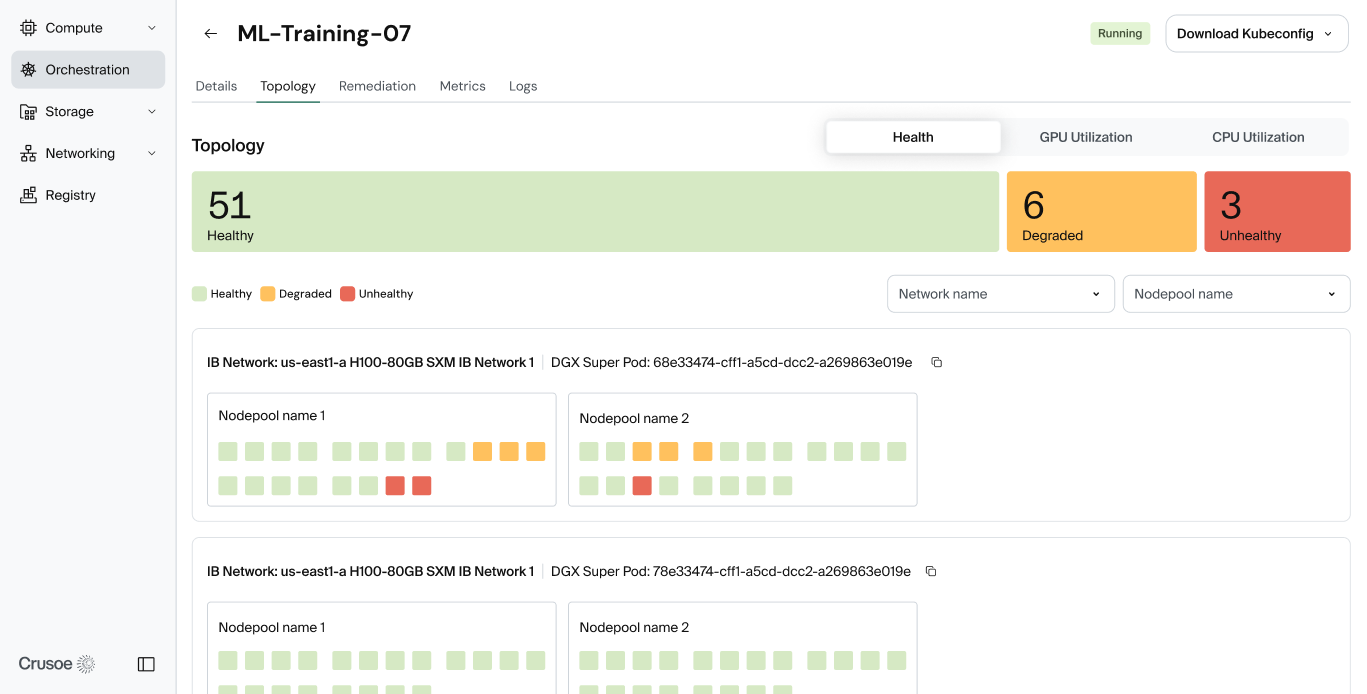Click Nodepool name 1 heading in second pod

tap(272, 627)
